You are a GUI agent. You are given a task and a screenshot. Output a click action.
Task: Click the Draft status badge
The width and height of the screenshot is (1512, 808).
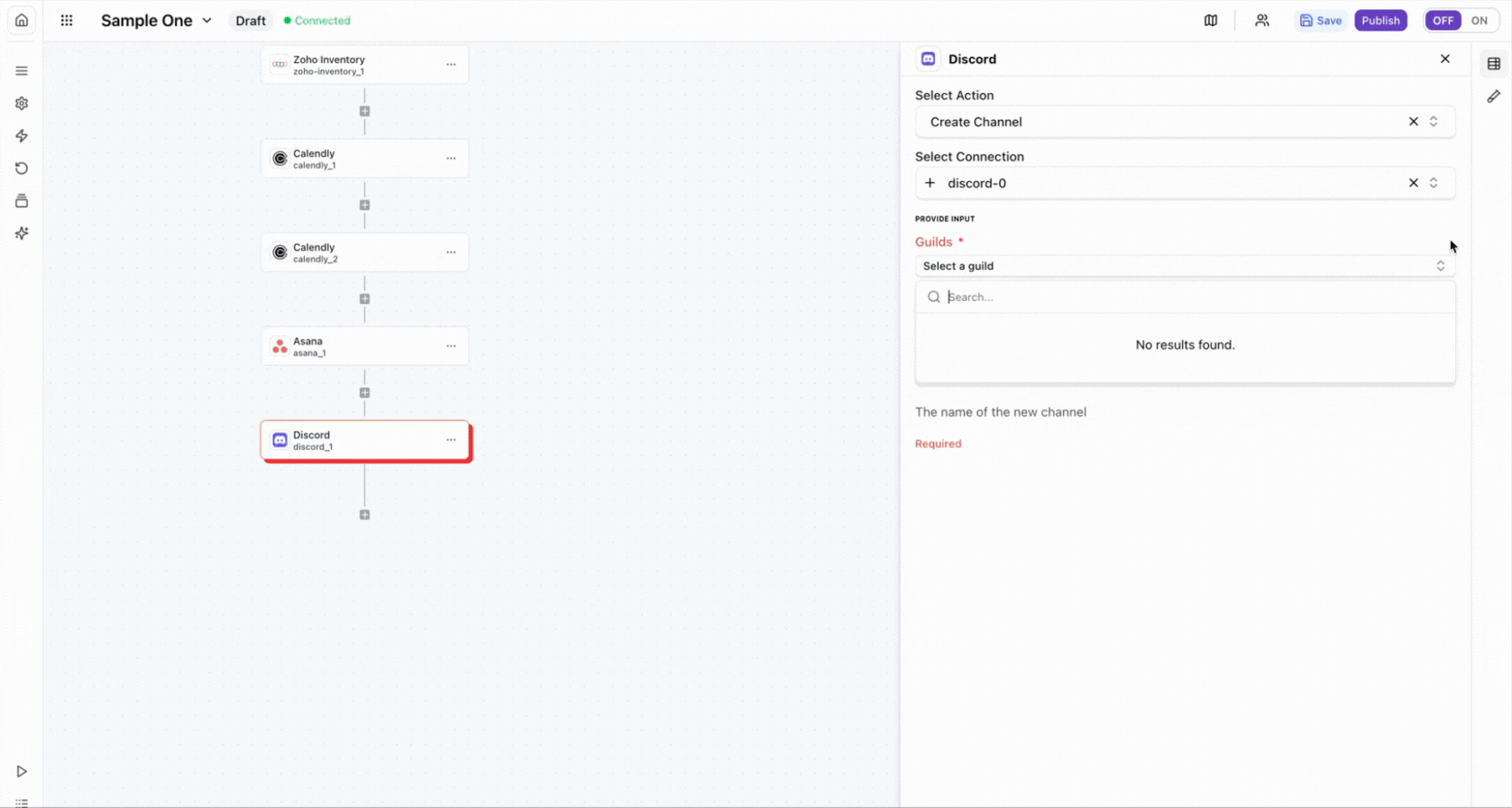[x=251, y=20]
